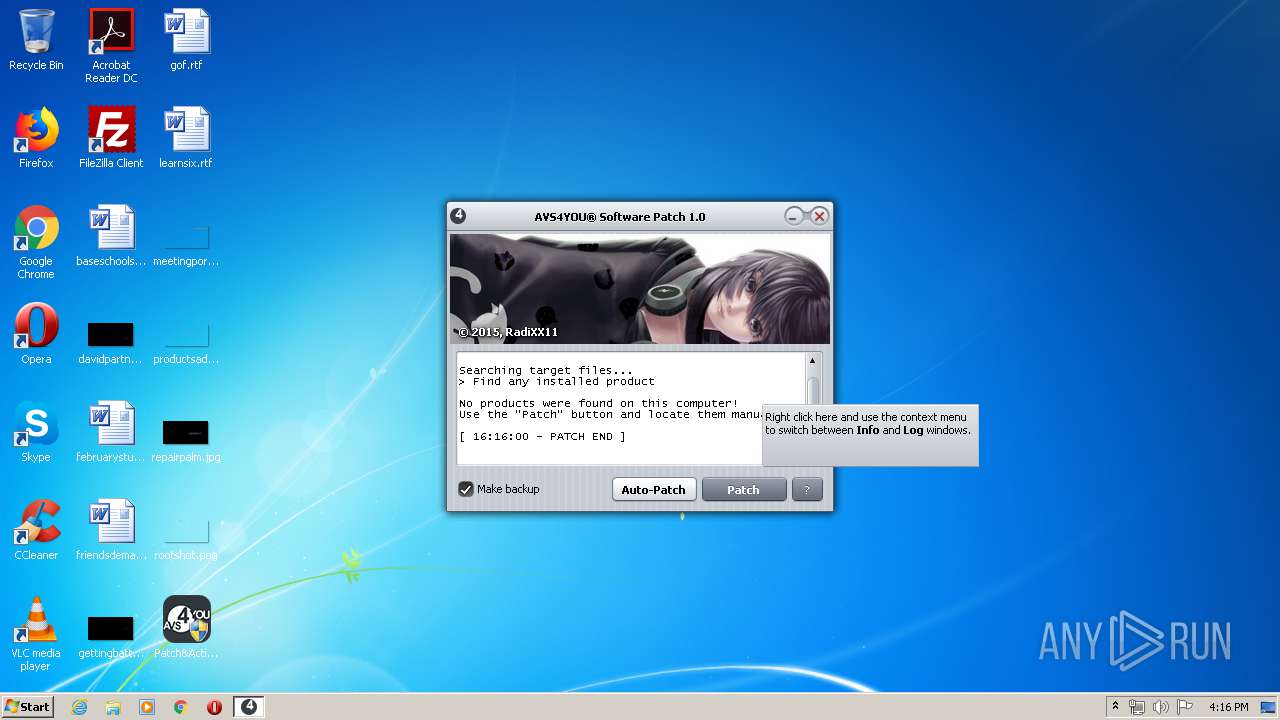
Task: Open Windows Media Player taskbar icon
Action: click(x=147, y=707)
